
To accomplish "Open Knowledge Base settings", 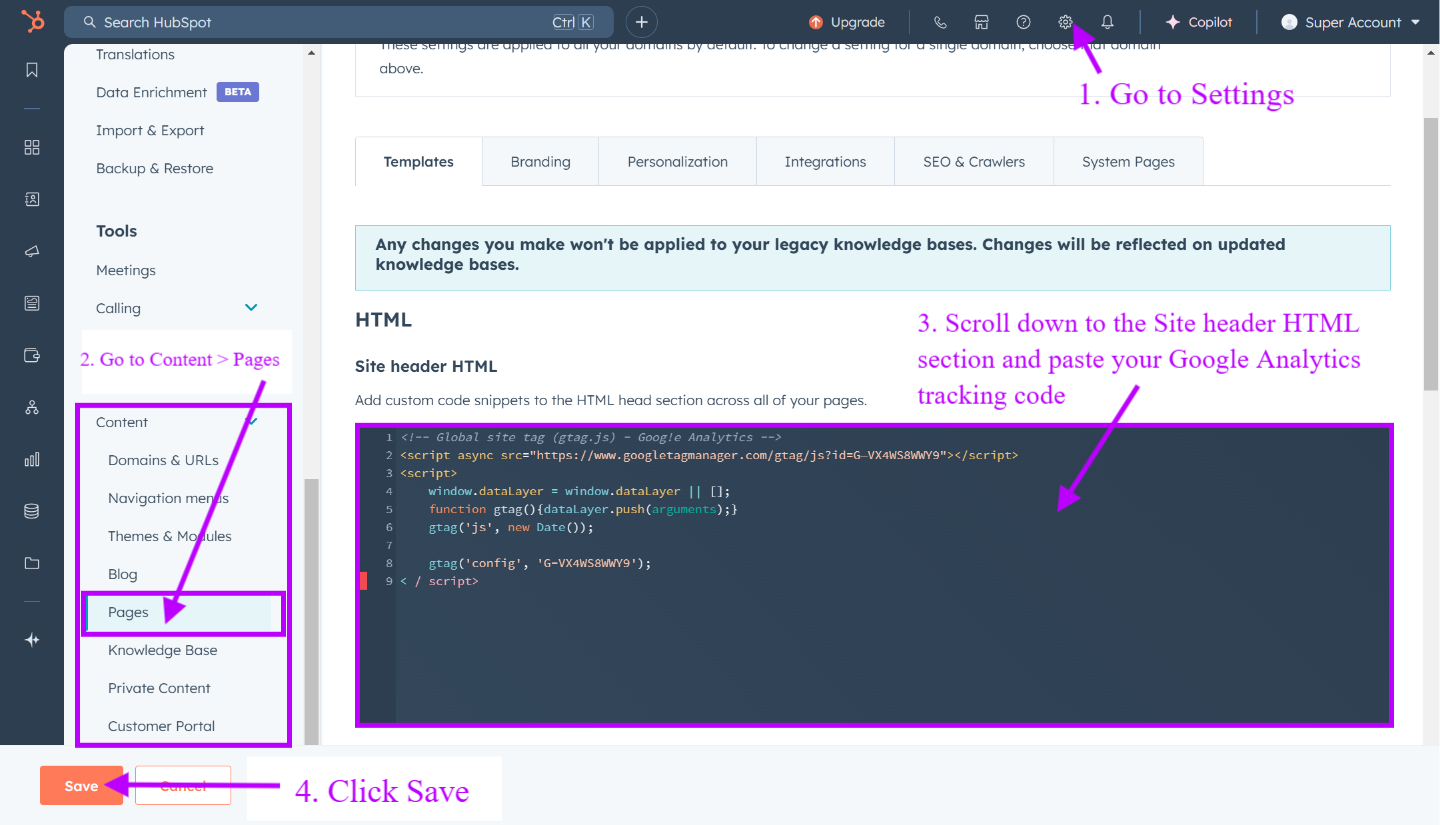I will click(163, 650).
